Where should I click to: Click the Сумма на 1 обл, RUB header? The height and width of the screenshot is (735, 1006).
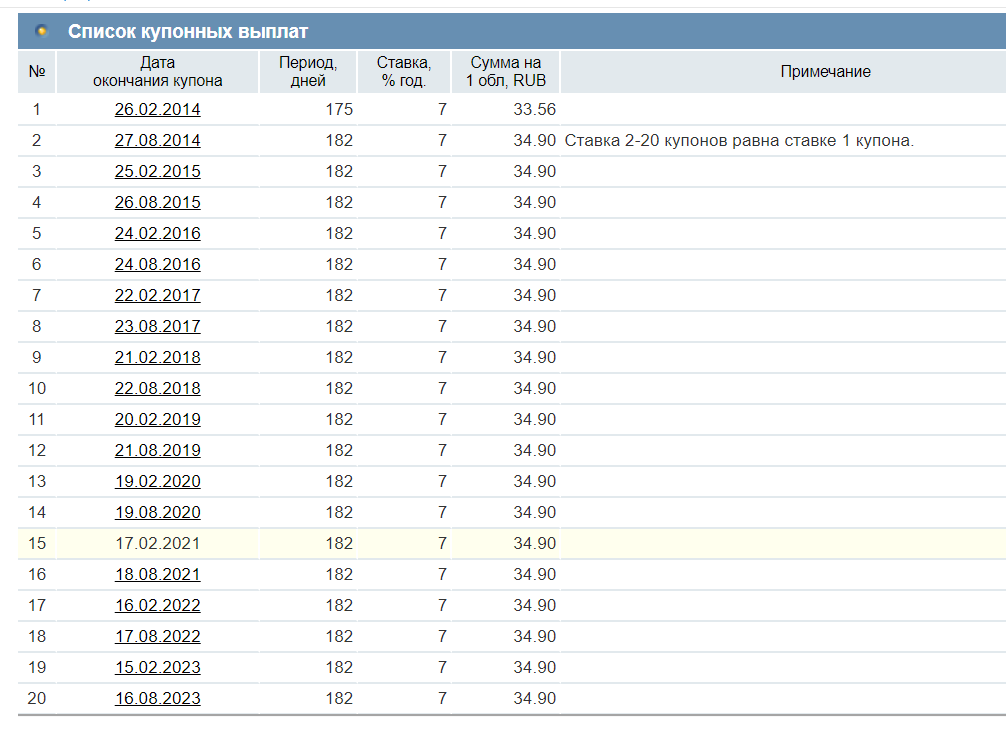506,71
